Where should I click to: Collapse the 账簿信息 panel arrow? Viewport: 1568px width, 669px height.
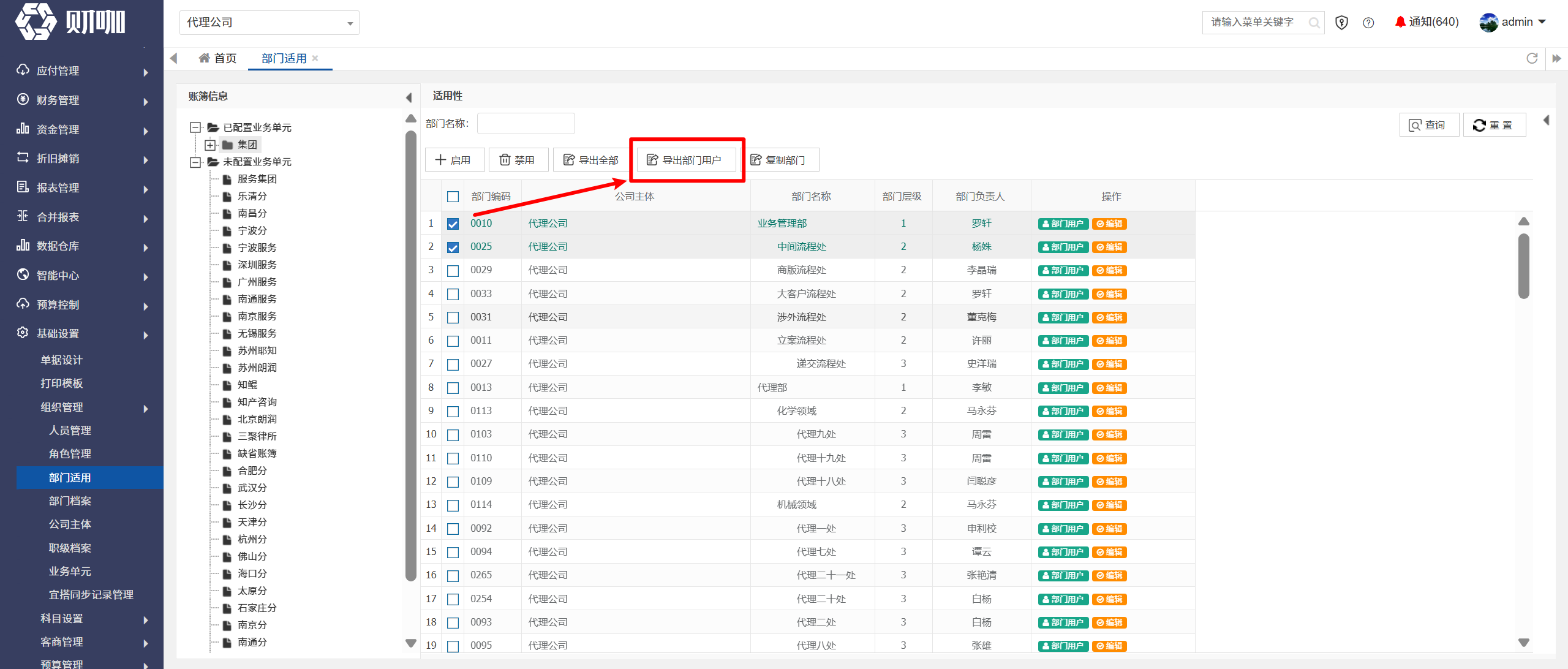(409, 97)
